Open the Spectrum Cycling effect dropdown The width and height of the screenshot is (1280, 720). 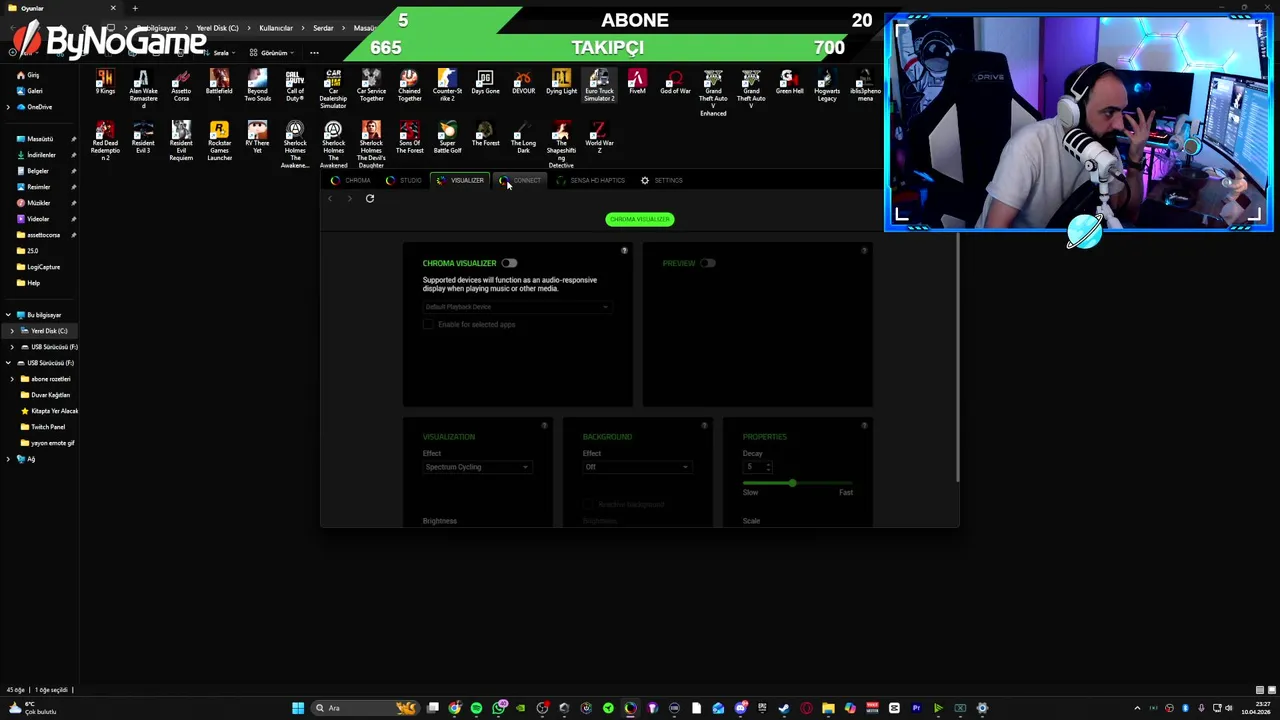coord(476,467)
